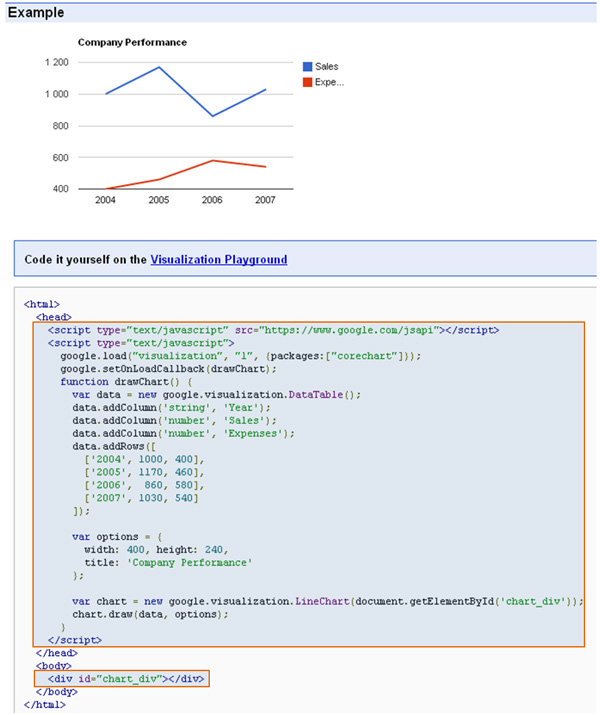Click the var options code line

[x=117, y=537]
